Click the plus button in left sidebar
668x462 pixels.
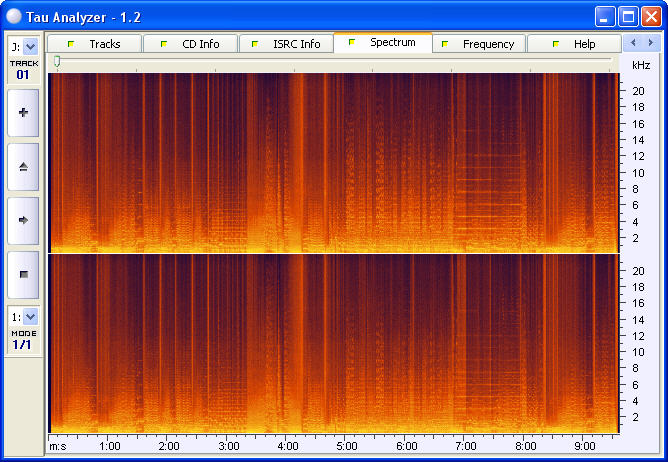[x=23, y=113]
